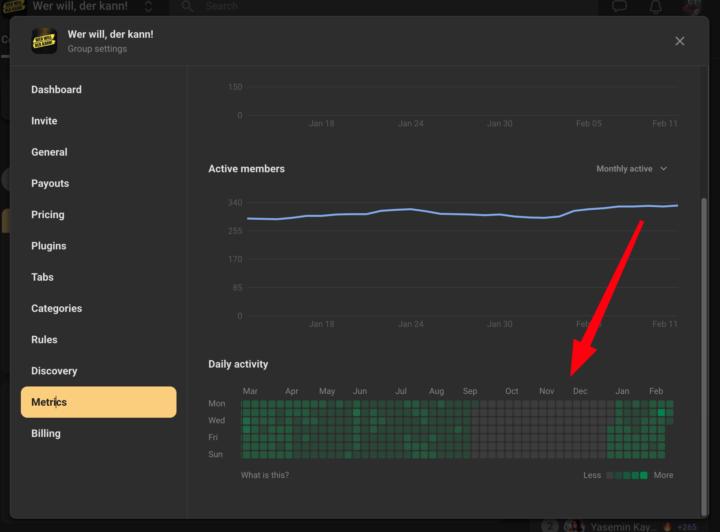Click the Mon row label of heatmap

click(x=216, y=403)
